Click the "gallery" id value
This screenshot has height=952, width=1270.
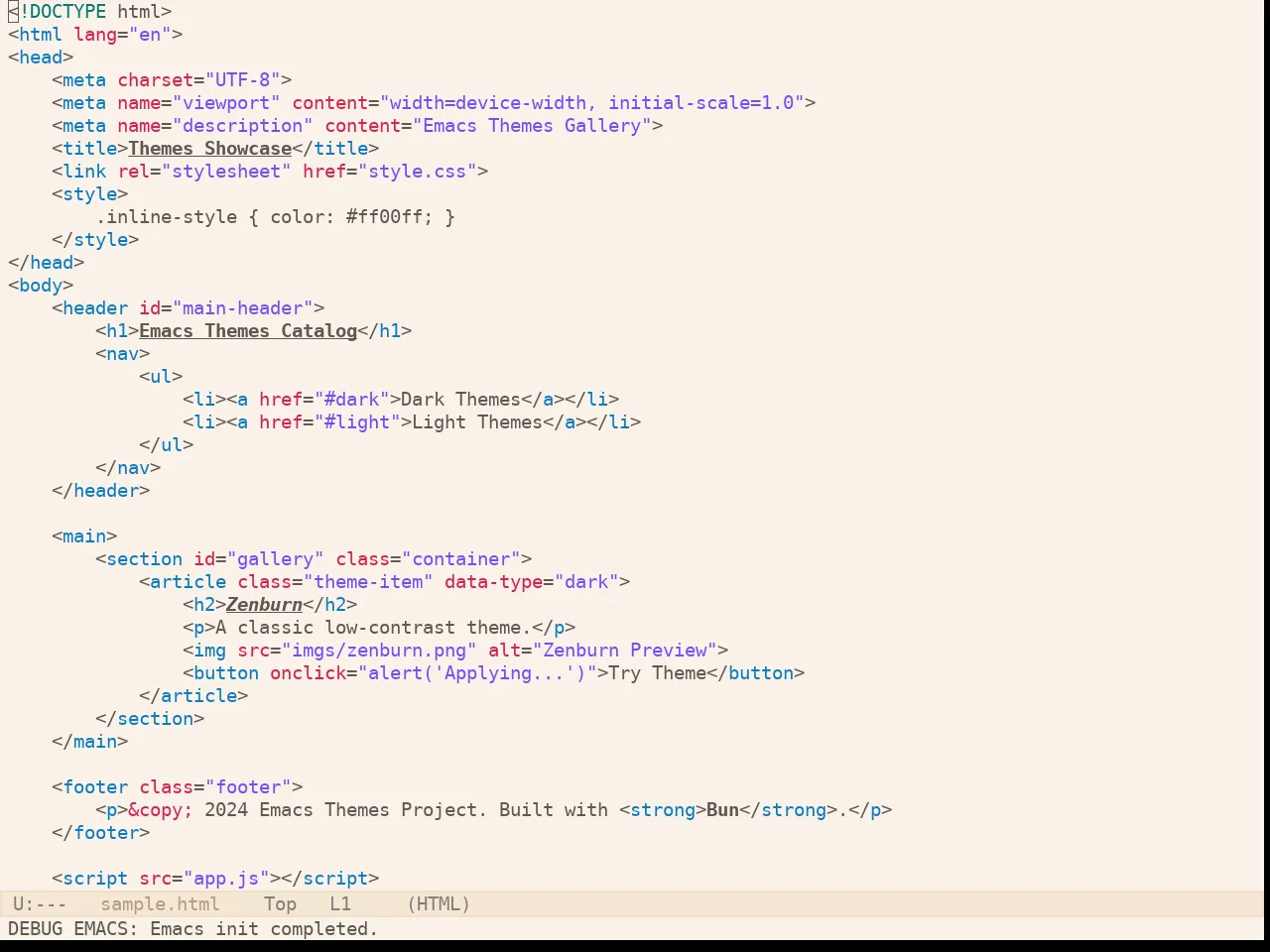coord(276,559)
